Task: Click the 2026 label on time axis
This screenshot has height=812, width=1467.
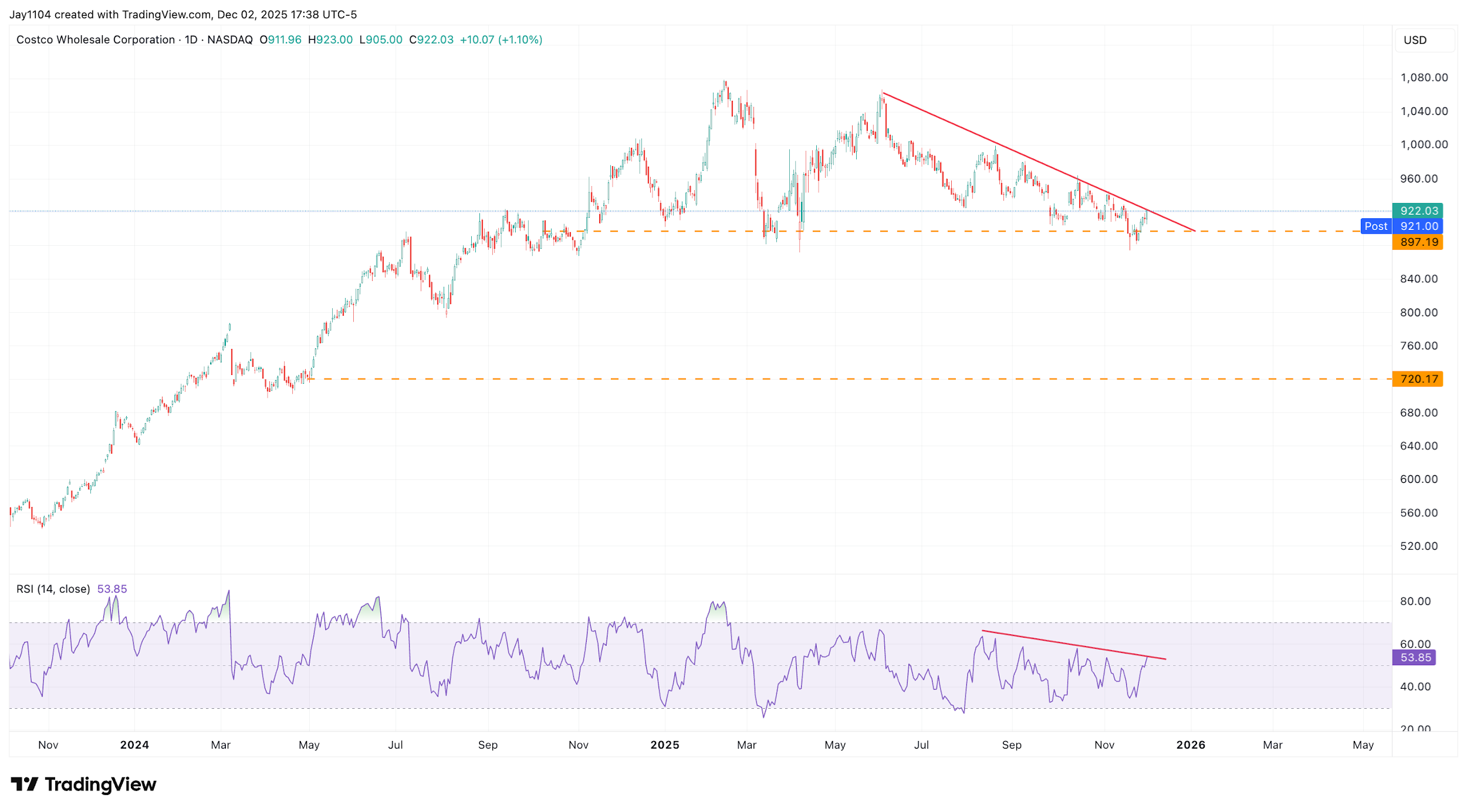Action: click(1190, 745)
